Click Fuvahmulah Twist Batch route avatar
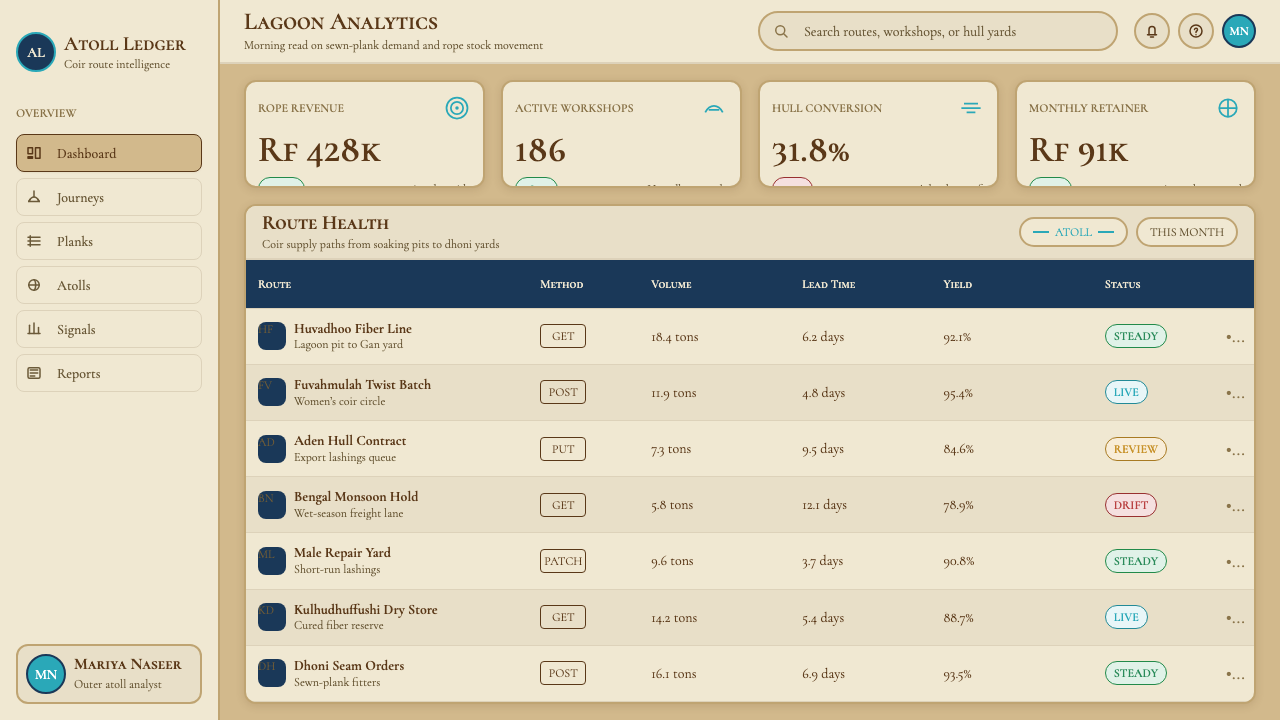The image size is (1280, 720). 272,392
